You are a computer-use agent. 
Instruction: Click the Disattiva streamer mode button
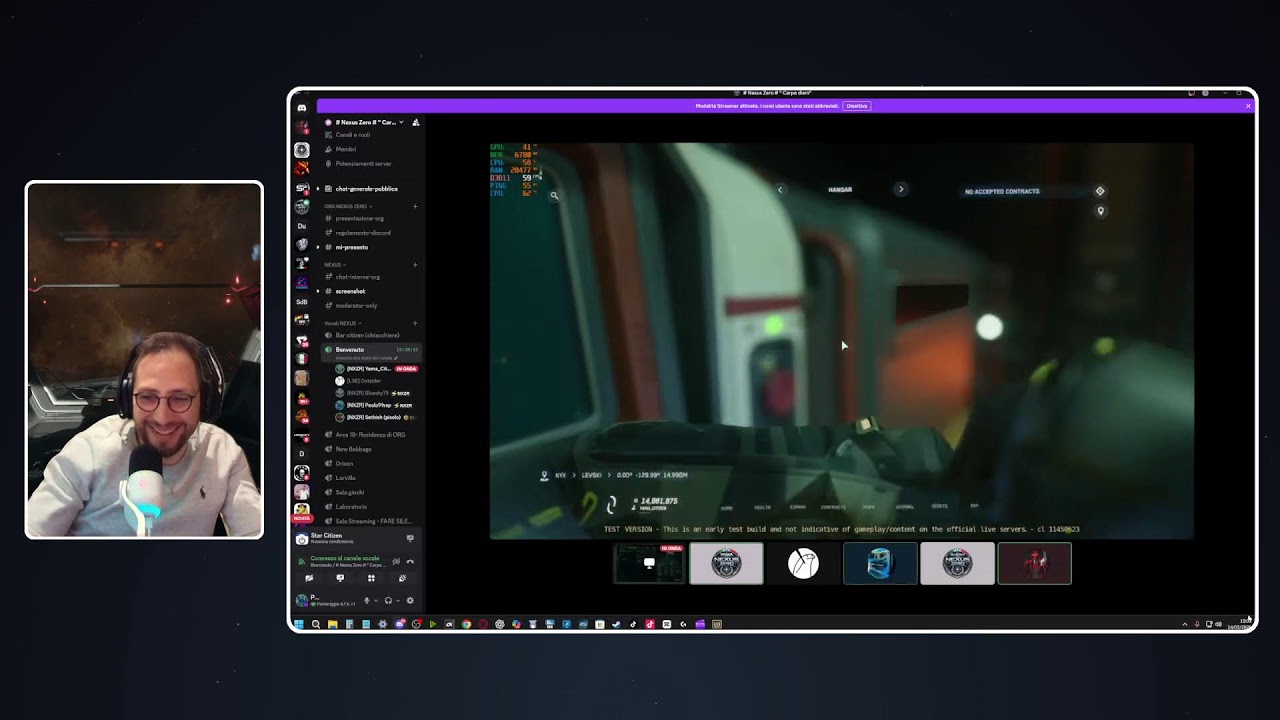[x=856, y=106]
